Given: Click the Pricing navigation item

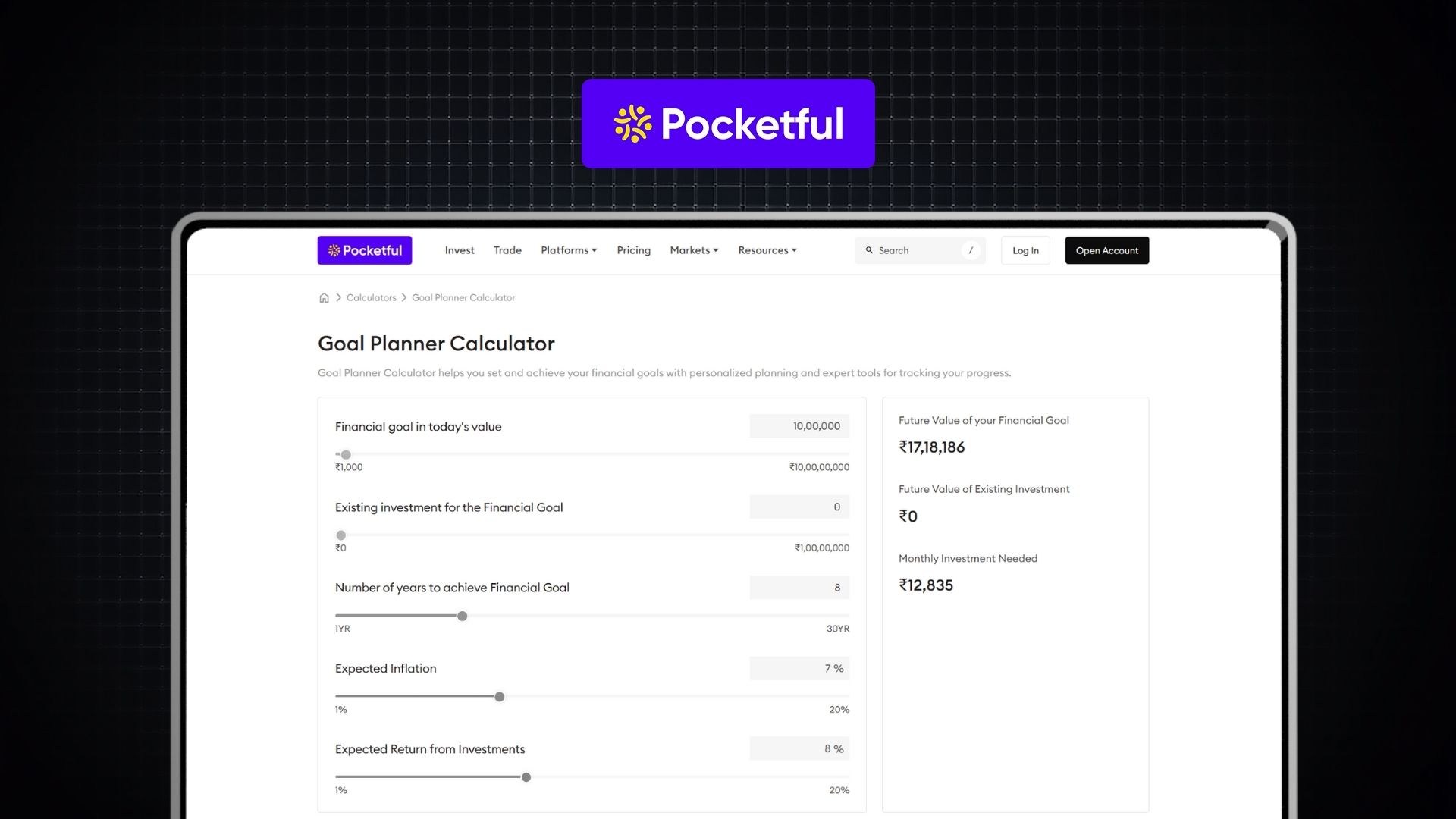Looking at the screenshot, I should tap(633, 250).
